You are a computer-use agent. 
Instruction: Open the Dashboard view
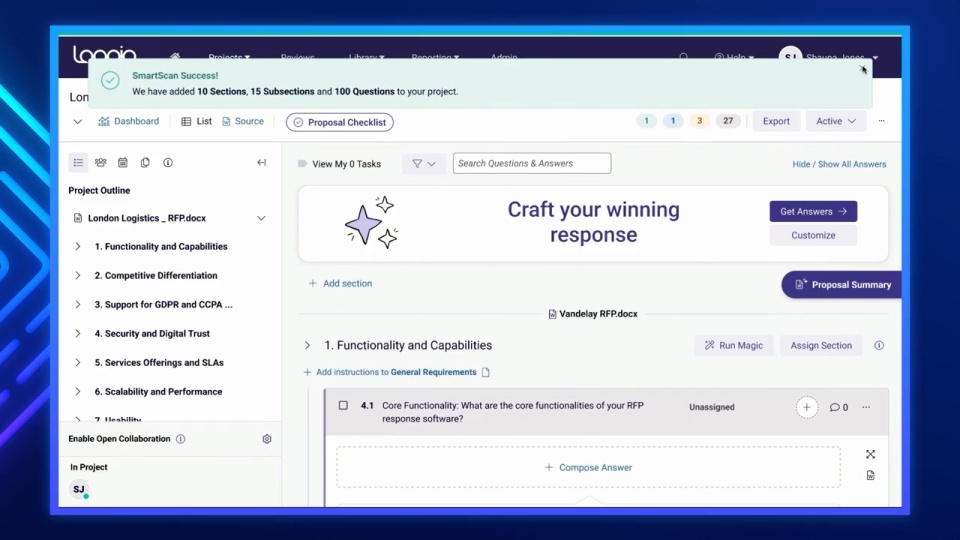pyautogui.click(x=129, y=121)
